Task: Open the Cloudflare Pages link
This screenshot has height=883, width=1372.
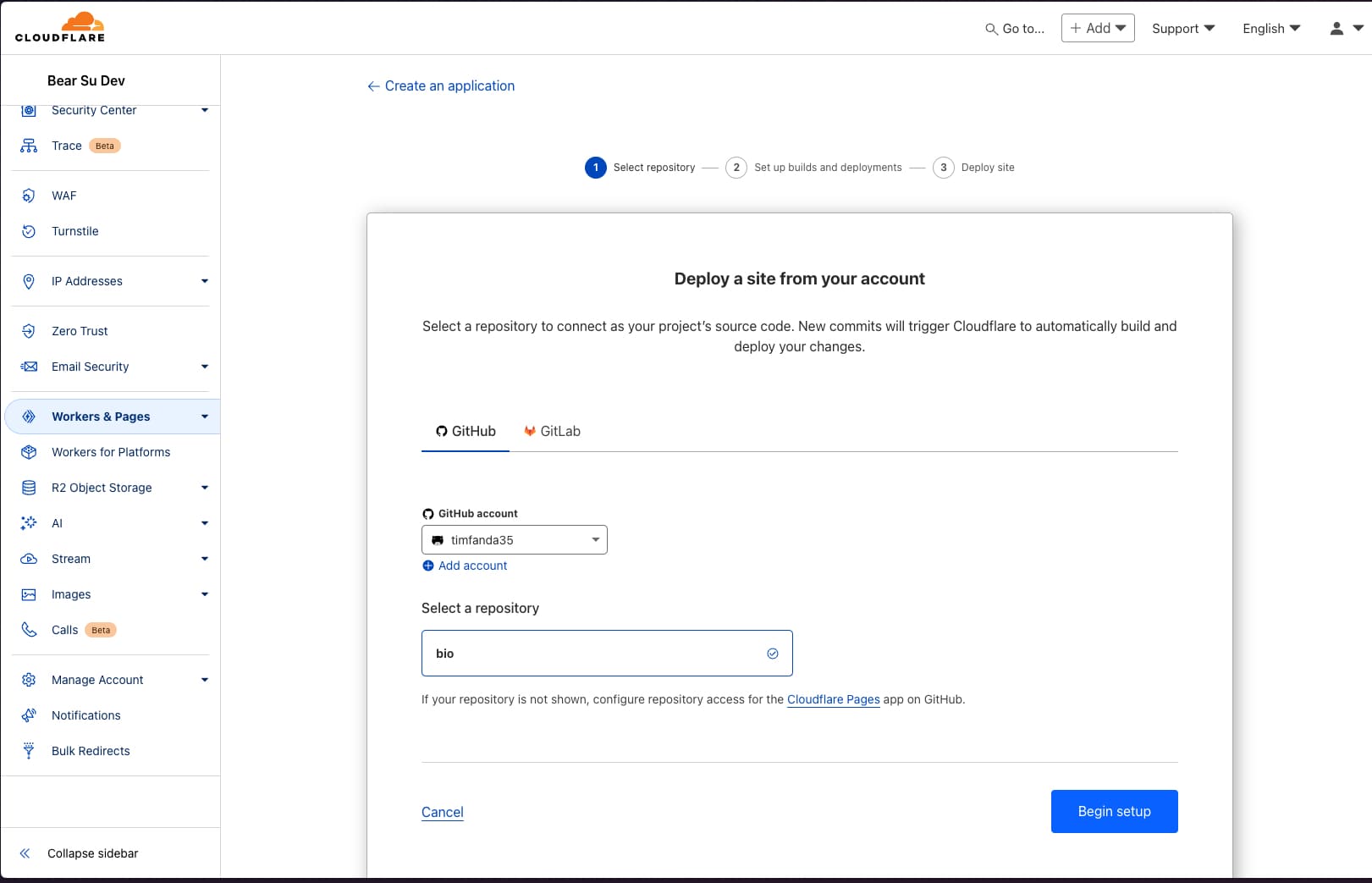Action: click(834, 699)
